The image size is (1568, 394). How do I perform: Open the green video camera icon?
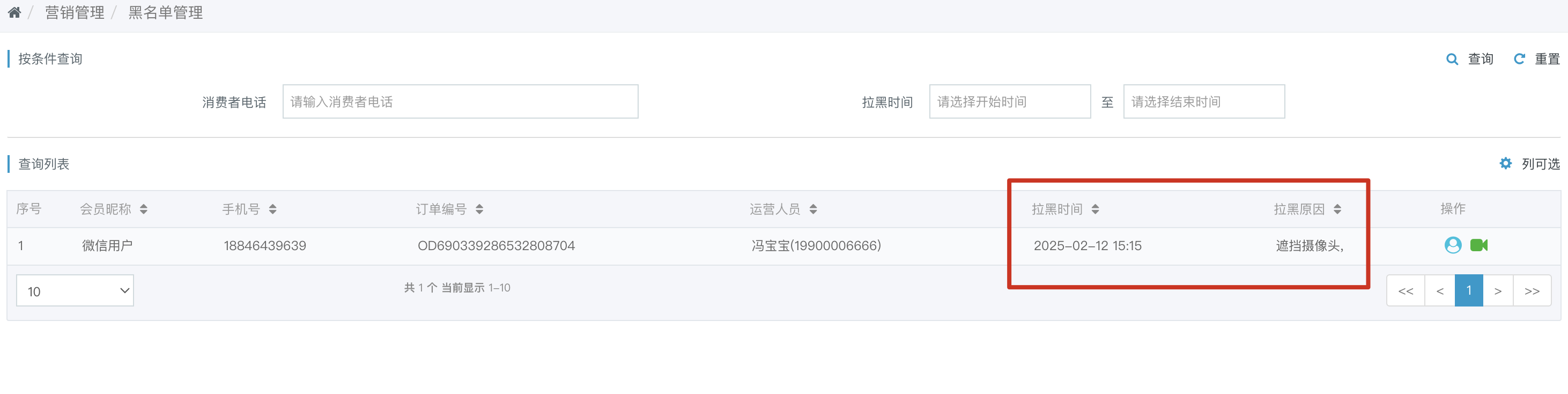point(1479,245)
